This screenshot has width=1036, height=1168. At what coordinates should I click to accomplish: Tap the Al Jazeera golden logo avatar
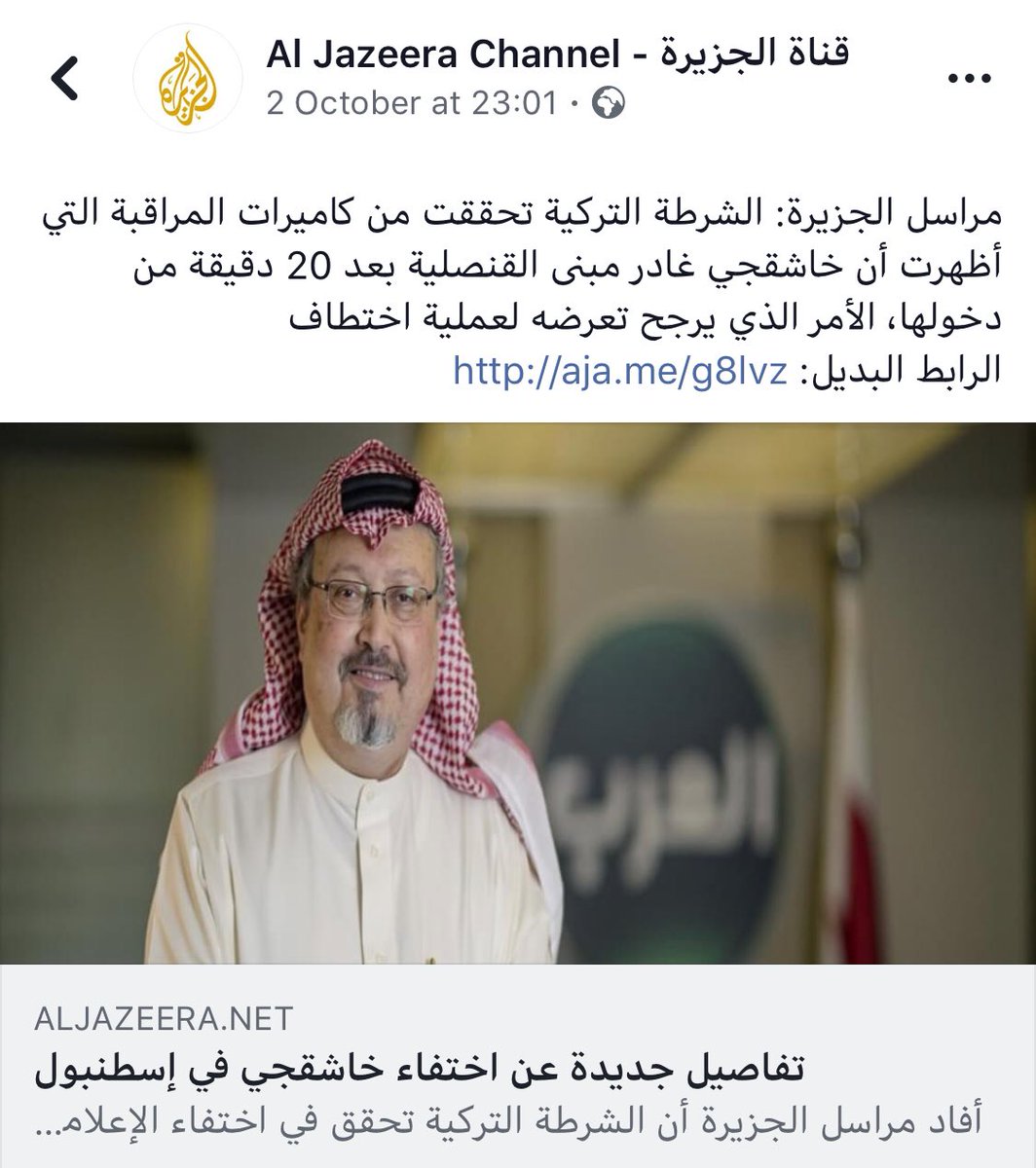coord(187,79)
